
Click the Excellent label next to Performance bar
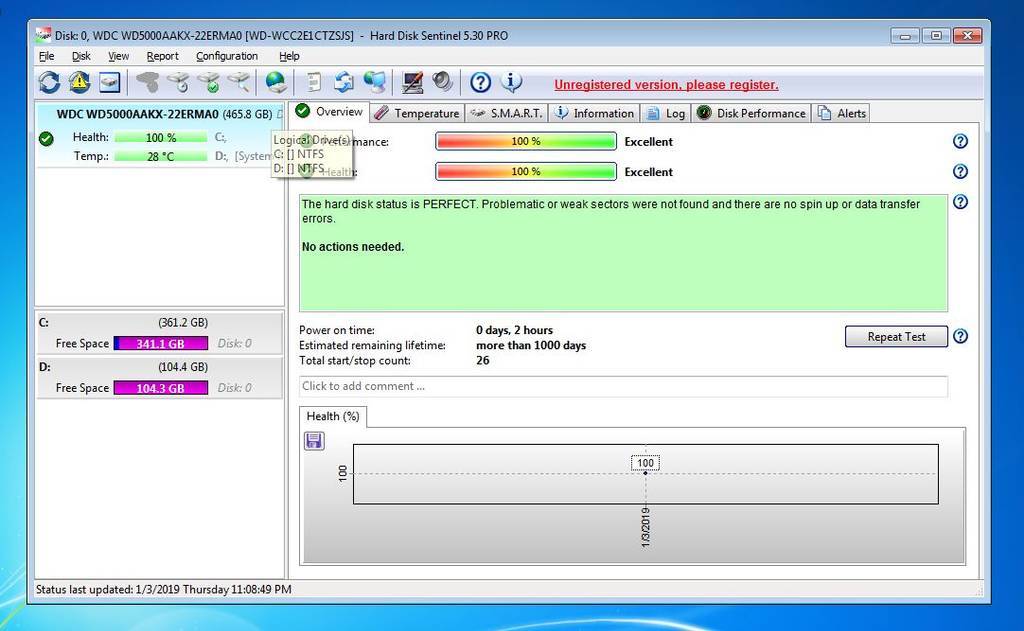(648, 142)
